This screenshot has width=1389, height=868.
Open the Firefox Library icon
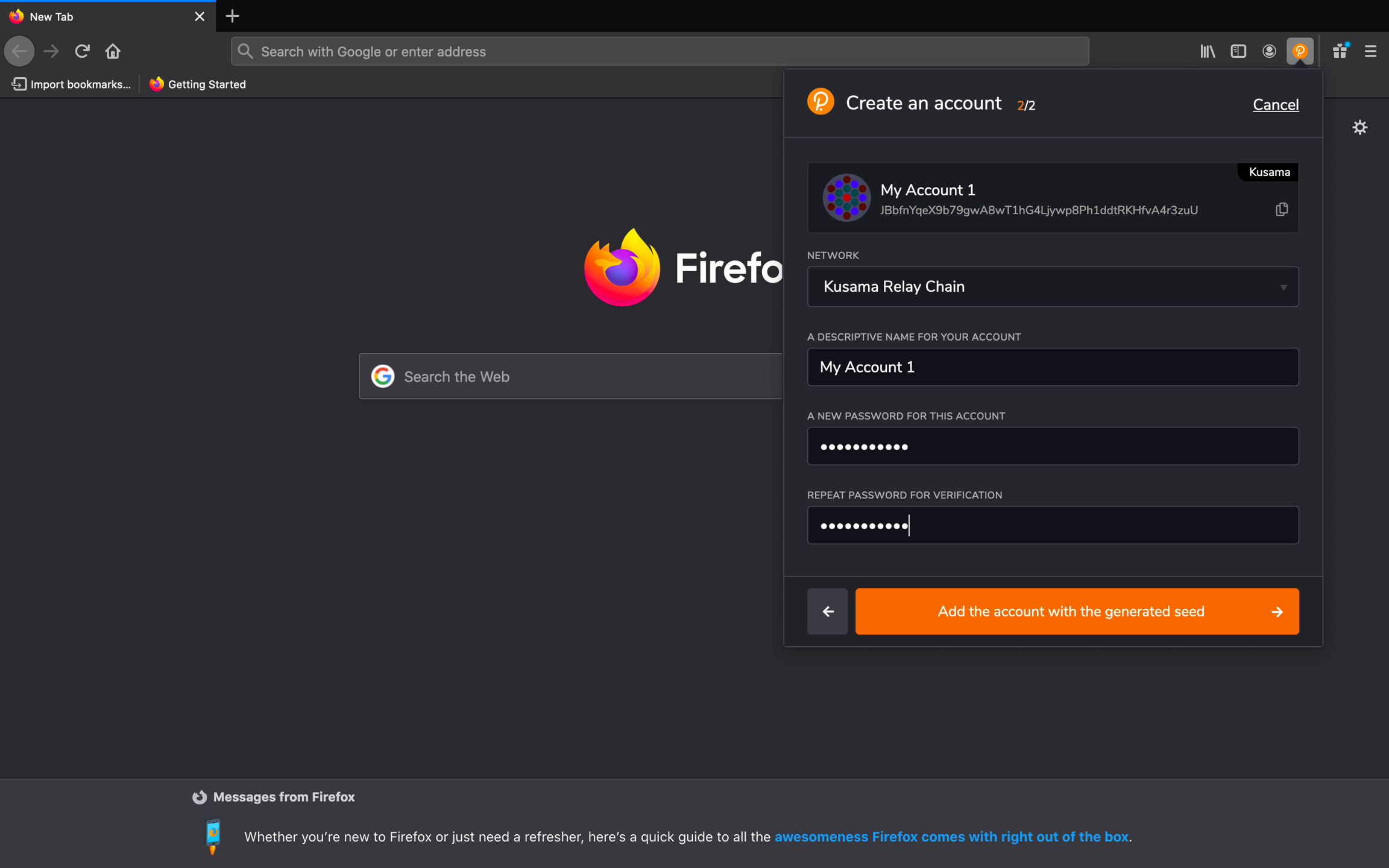pos(1208,51)
